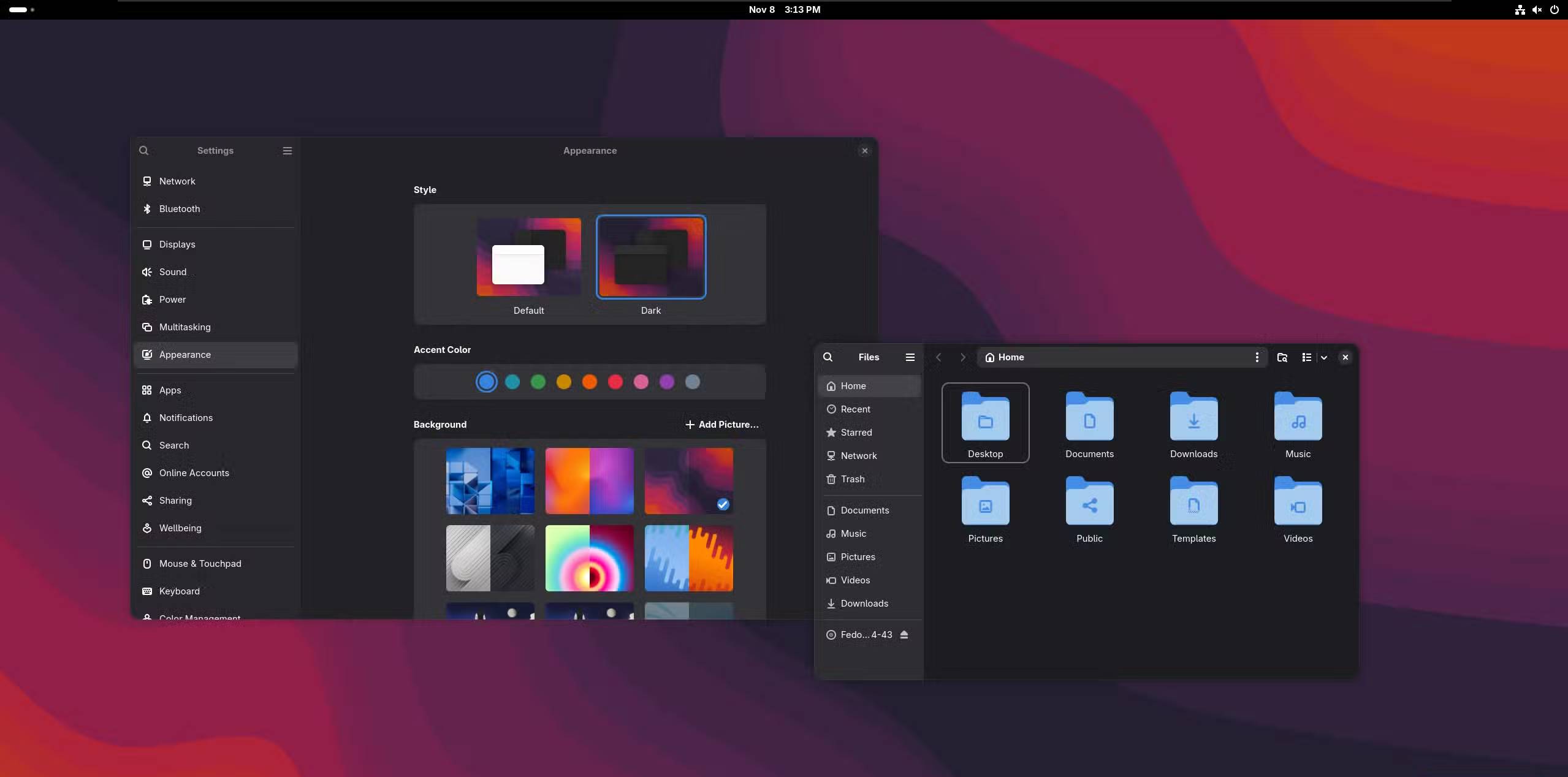The image size is (1568, 777).
Task: Choose the blue geometric background
Action: (490, 481)
